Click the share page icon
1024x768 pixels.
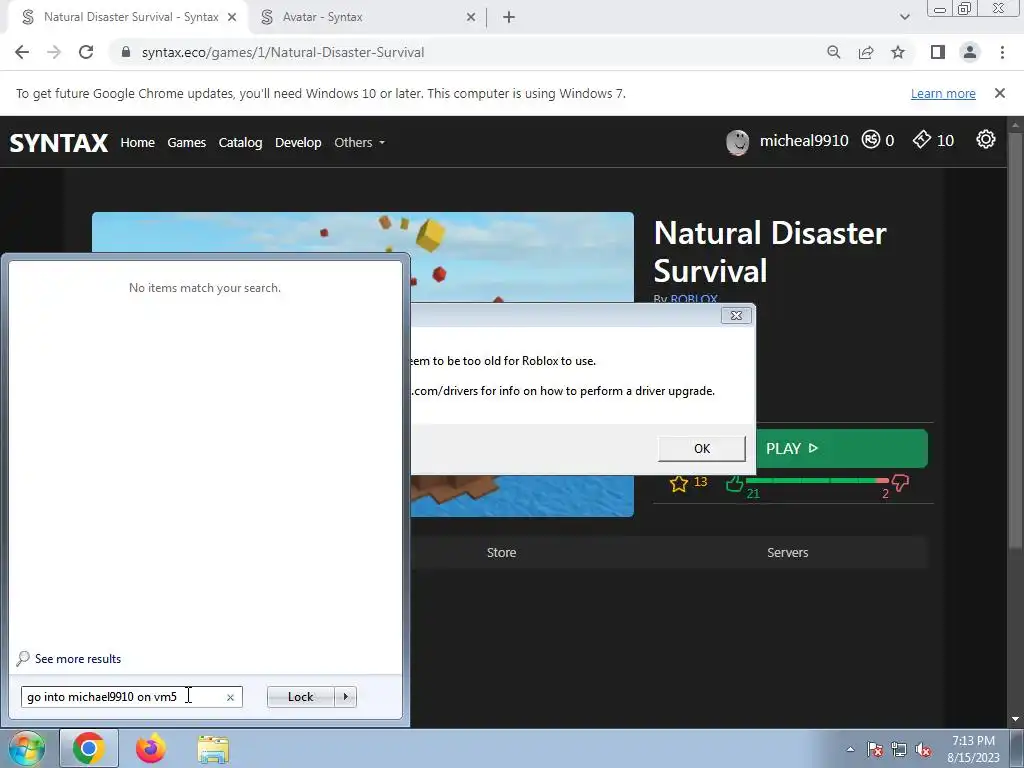pyautogui.click(x=866, y=52)
